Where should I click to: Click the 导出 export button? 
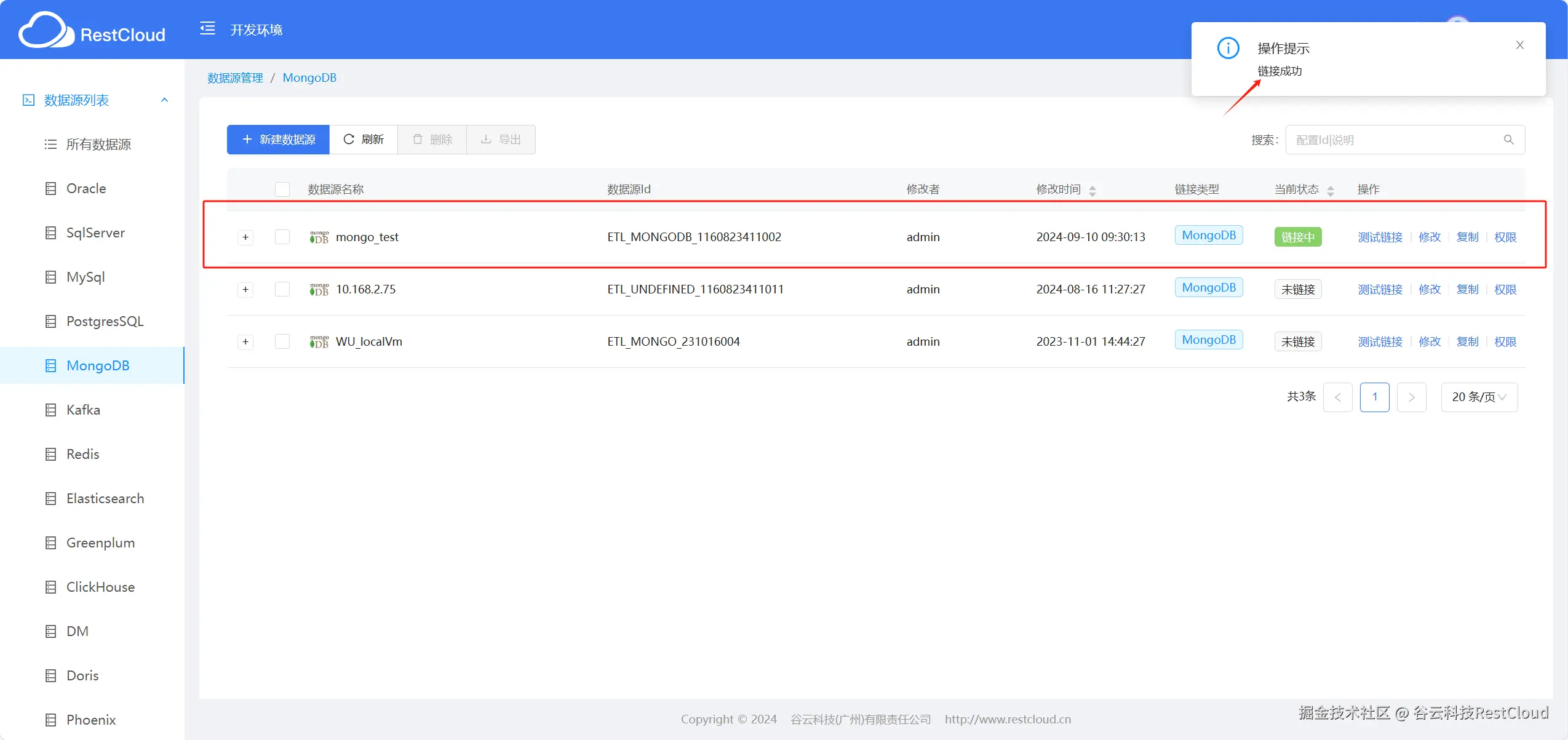501,140
